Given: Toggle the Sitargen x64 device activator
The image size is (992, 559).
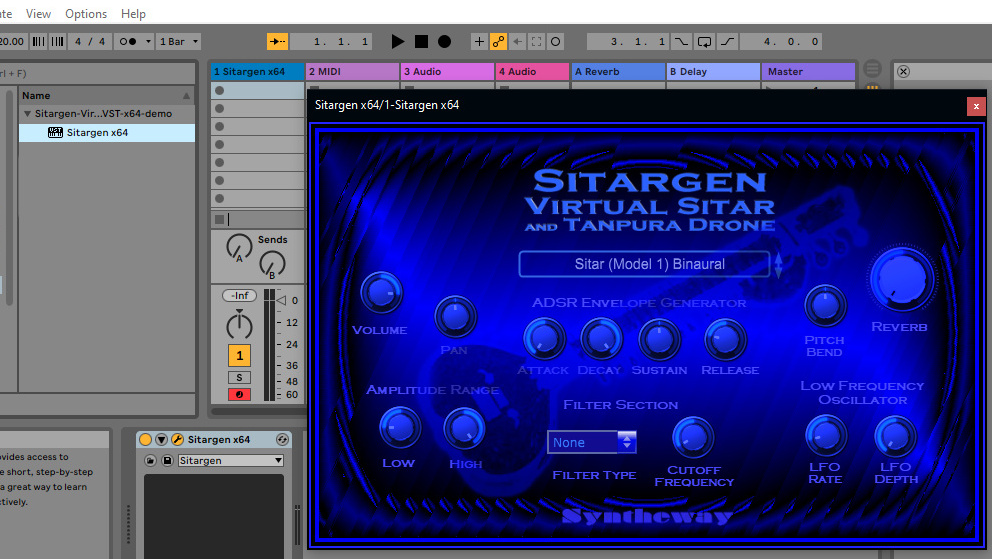Looking at the screenshot, I should click(x=146, y=439).
